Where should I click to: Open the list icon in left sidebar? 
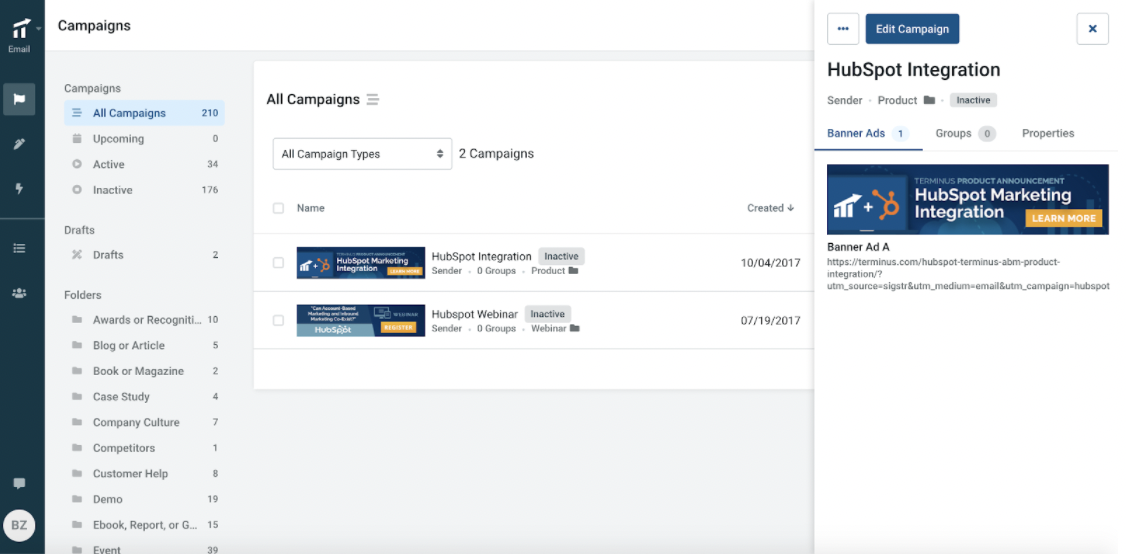[x=19, y=248]
